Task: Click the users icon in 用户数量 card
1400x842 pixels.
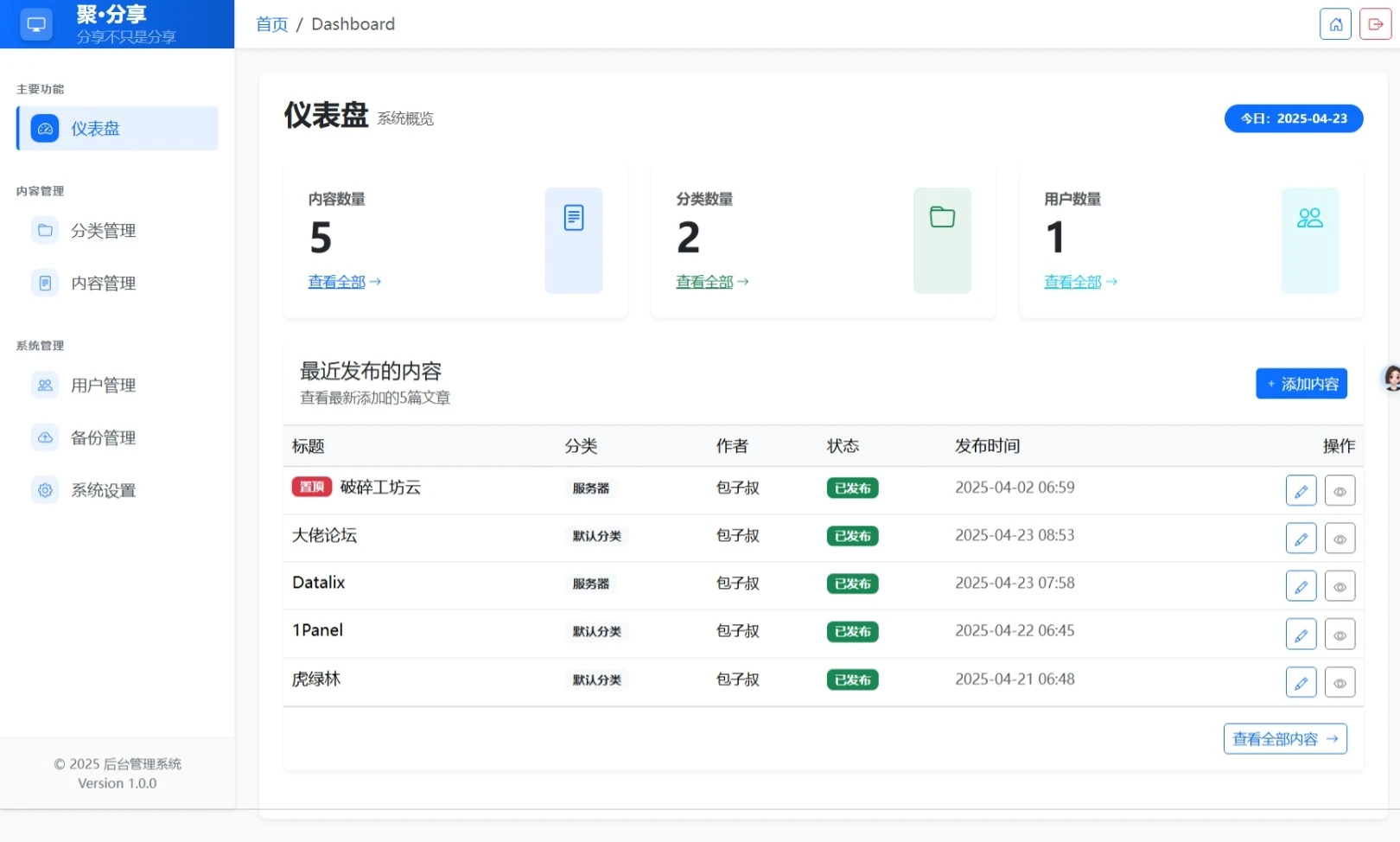Action: (1309, 218)
